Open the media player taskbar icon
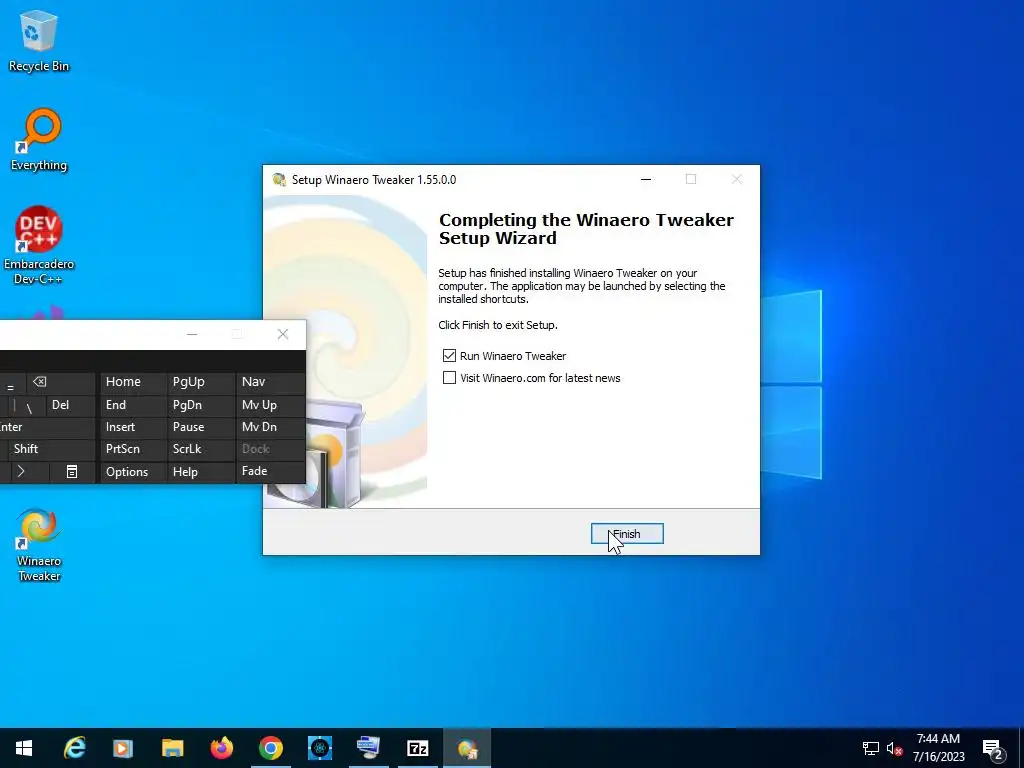Image resolution: width=1024 pixels, height=768 pixels. (x=123, y=748)
